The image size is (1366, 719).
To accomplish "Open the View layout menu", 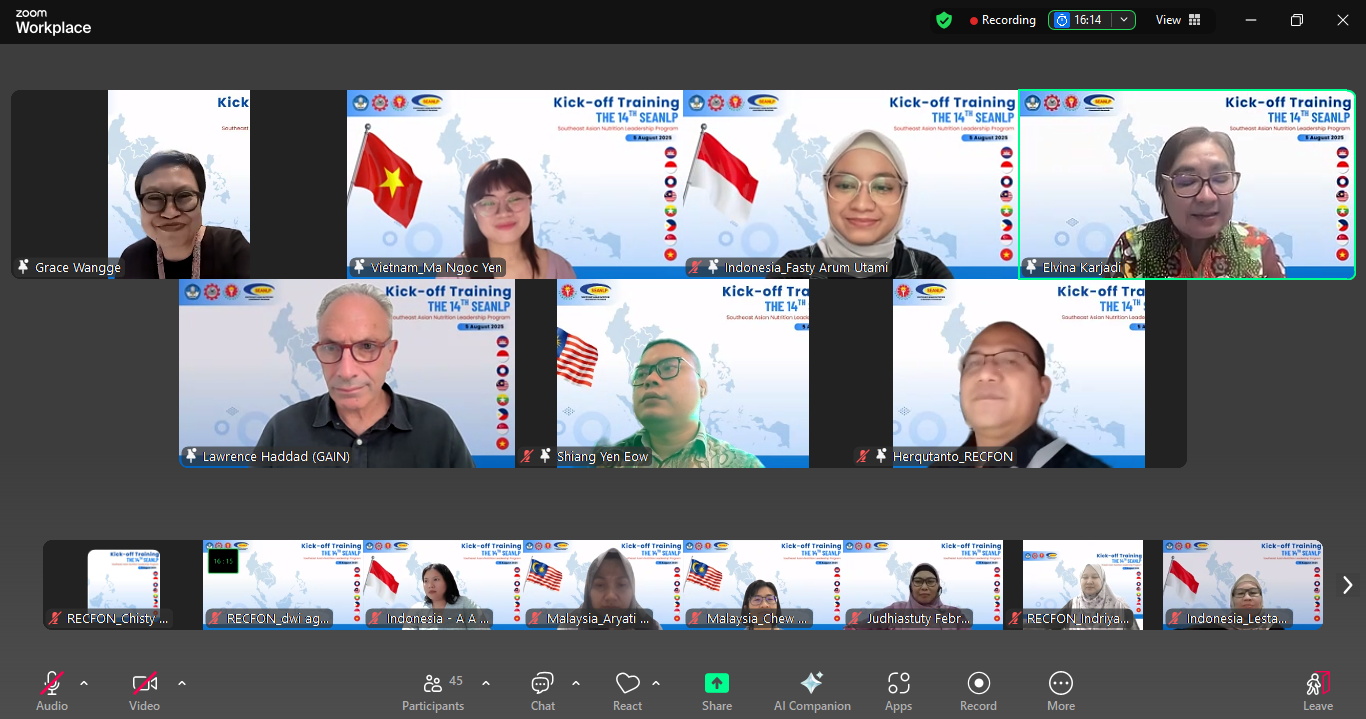I will pos(1178,20).
